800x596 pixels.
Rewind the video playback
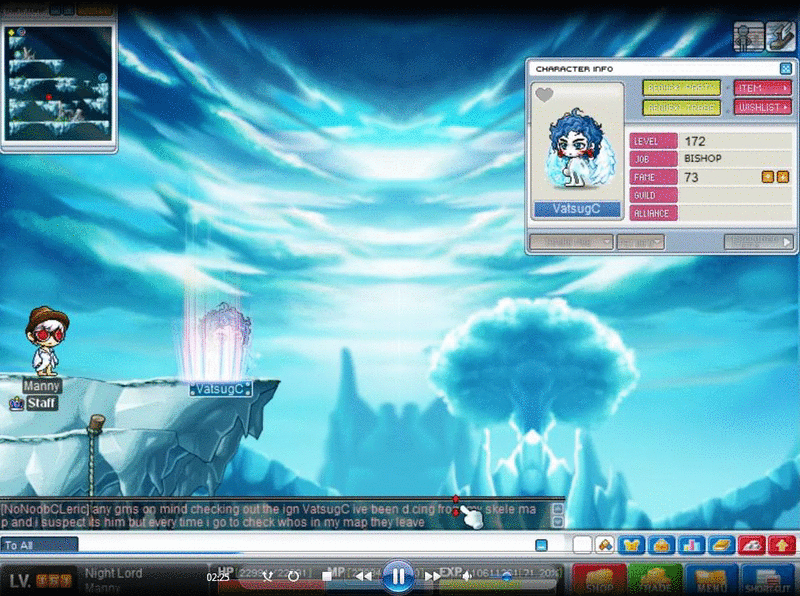(x=363, y=577)
